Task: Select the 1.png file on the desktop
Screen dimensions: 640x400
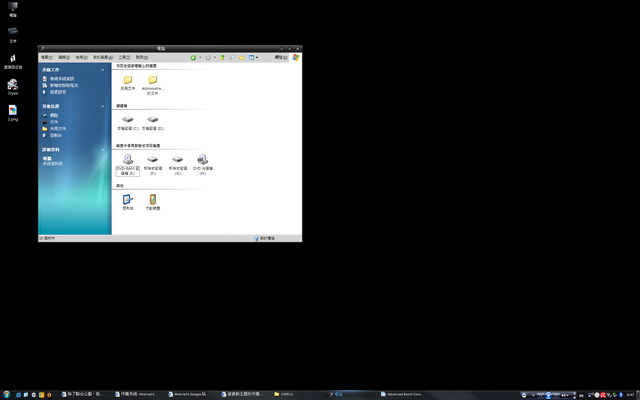Action: [13, 113]
